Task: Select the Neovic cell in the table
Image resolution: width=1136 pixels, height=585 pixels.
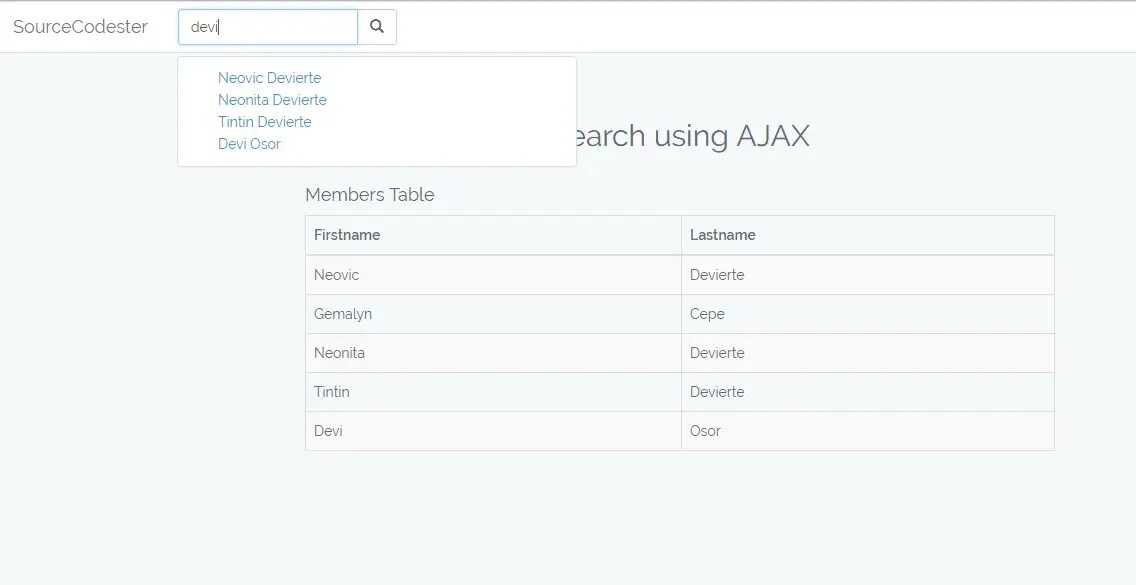Action: [336, 275]
